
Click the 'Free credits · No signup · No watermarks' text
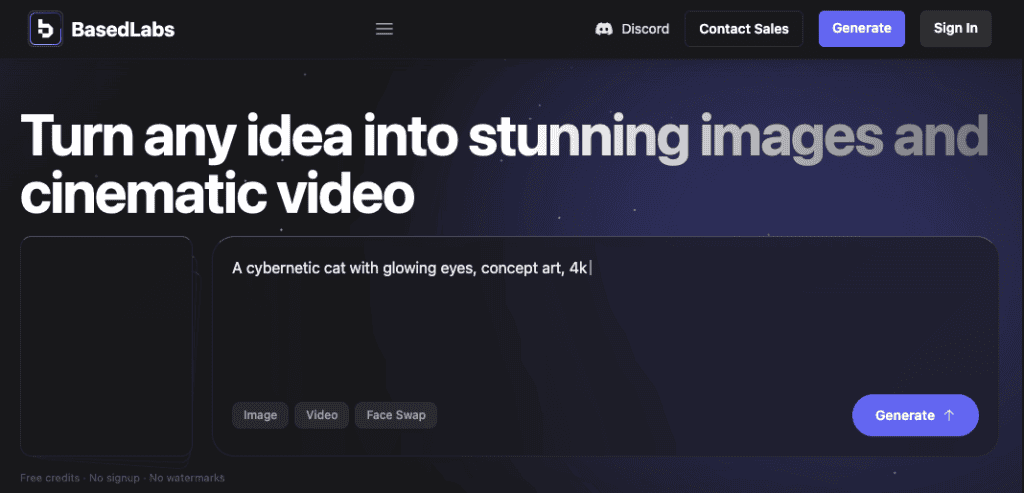coord(123,478)
